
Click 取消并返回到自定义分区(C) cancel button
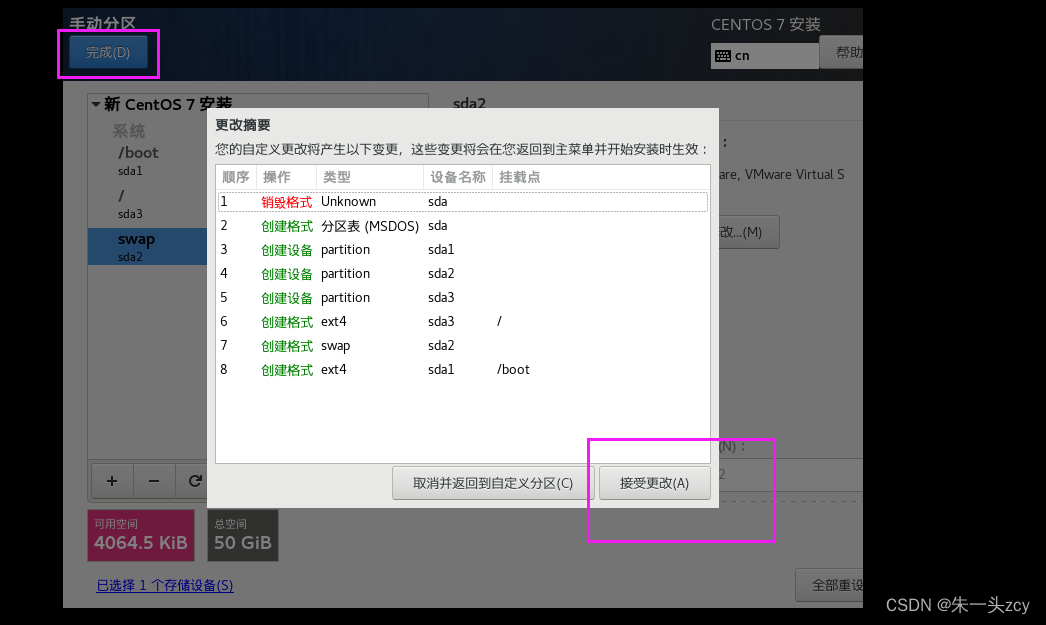[493, 483]
